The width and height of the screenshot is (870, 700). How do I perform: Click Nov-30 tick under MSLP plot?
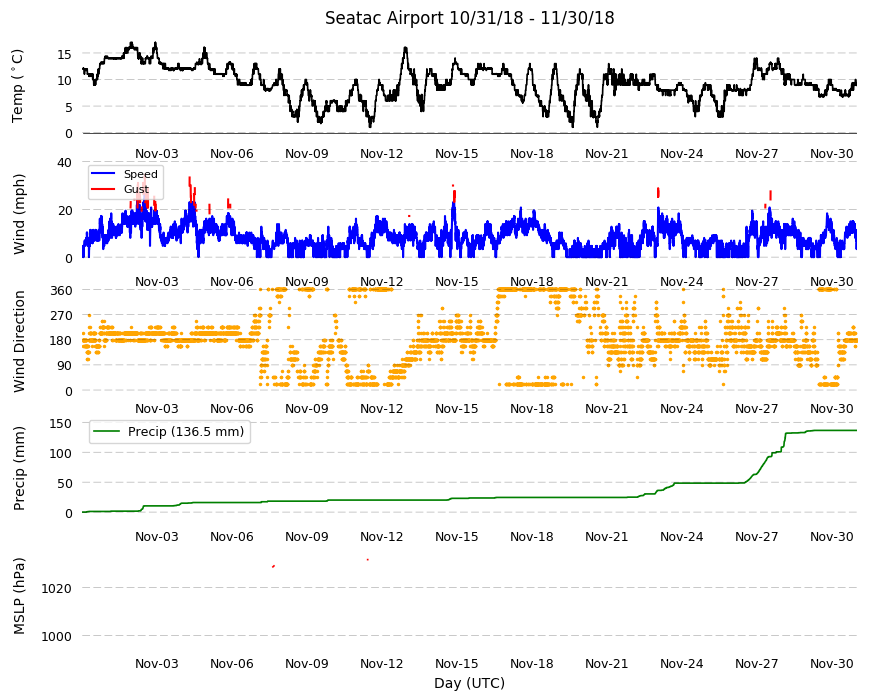(x=831, y=664)
